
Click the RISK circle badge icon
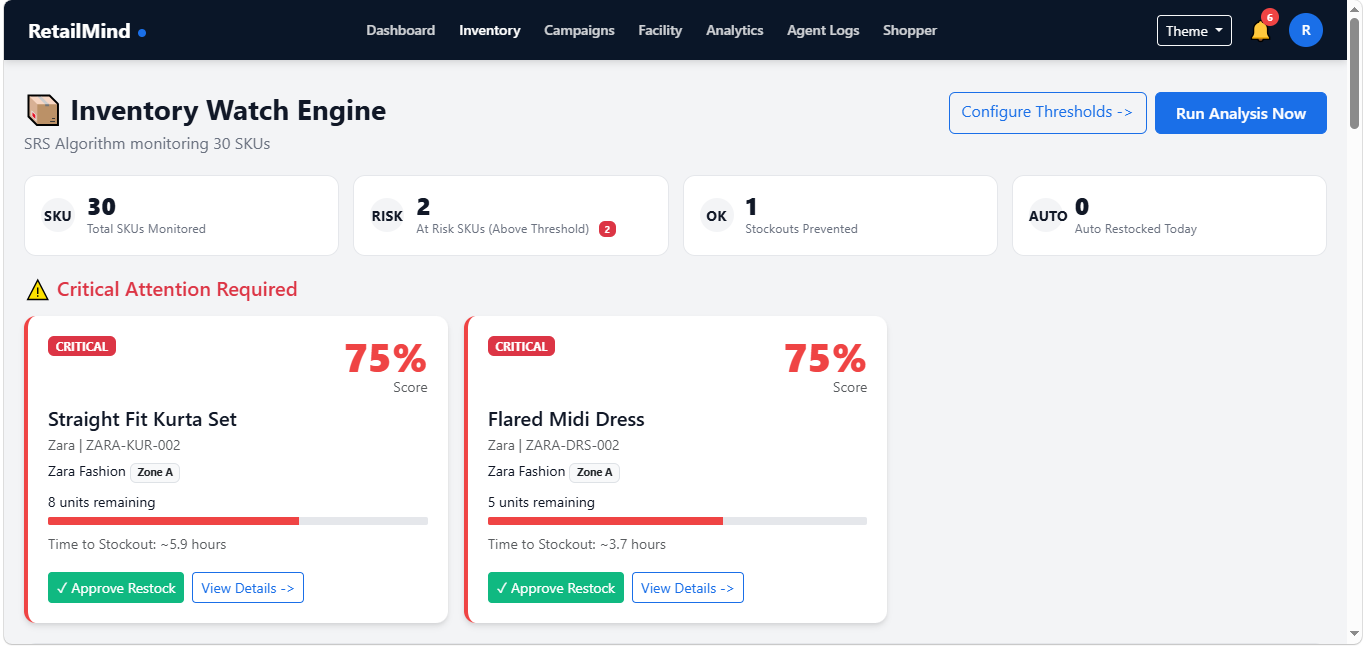click(387, 216)
